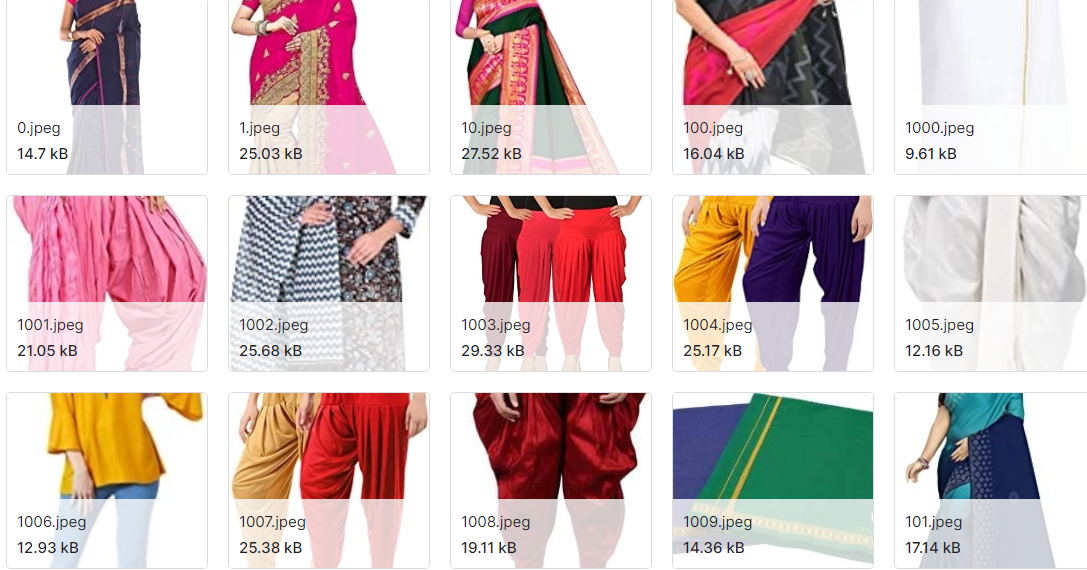Click the 17.14 kB file size text
Image resolution: width=1087 pixels, height=570 pixels.
(x=932, y=548)
